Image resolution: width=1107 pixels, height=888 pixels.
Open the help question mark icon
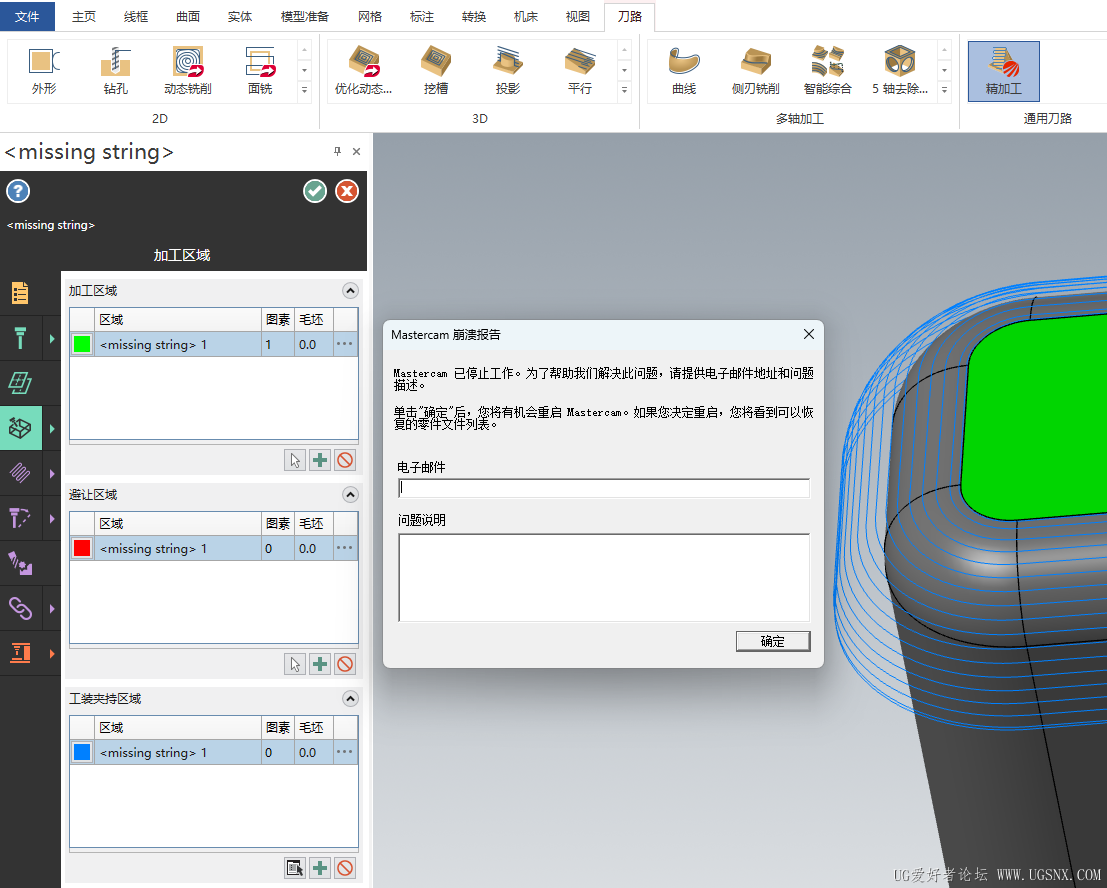18,191
